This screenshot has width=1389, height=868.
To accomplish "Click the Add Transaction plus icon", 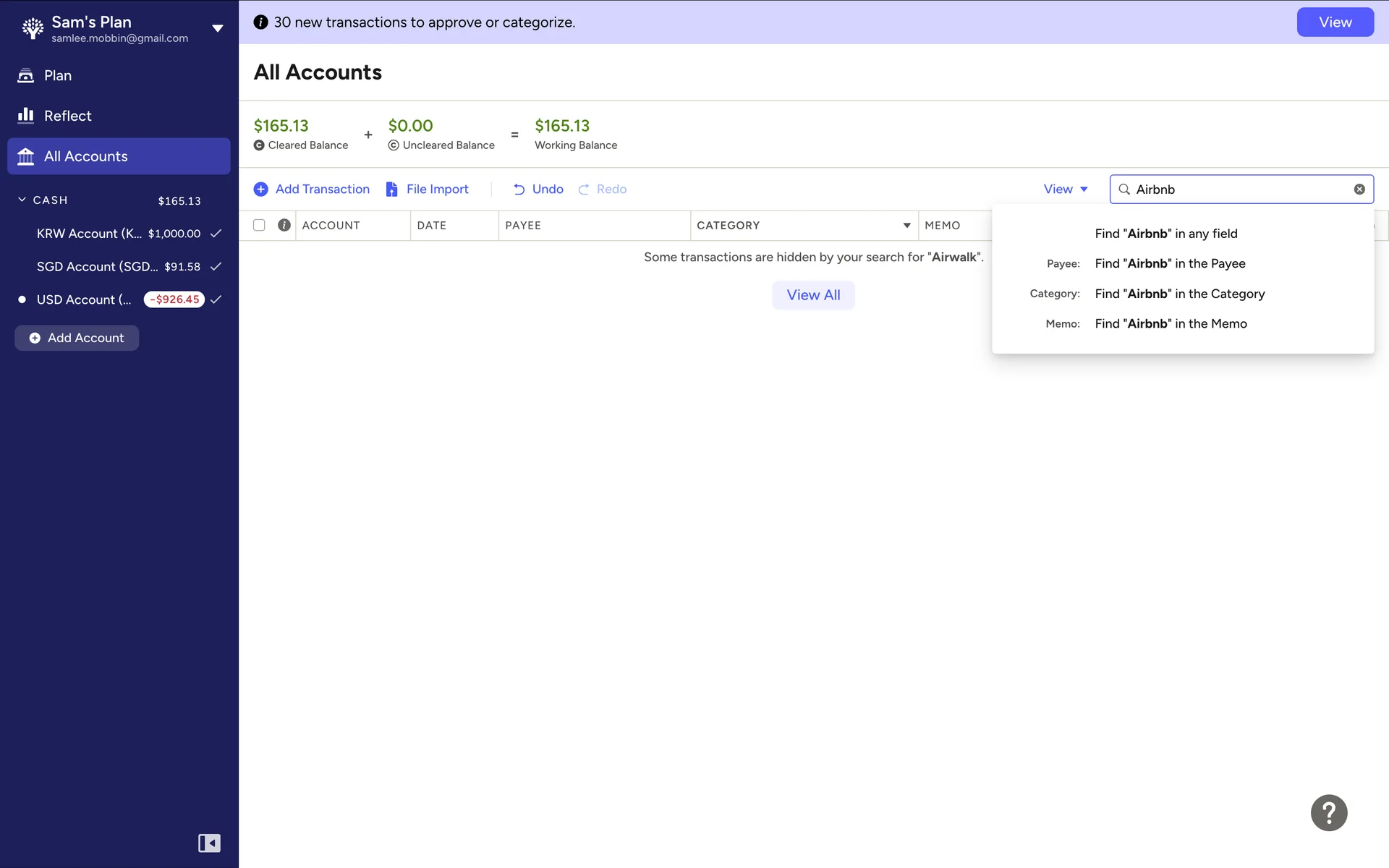I will [260, 190].
